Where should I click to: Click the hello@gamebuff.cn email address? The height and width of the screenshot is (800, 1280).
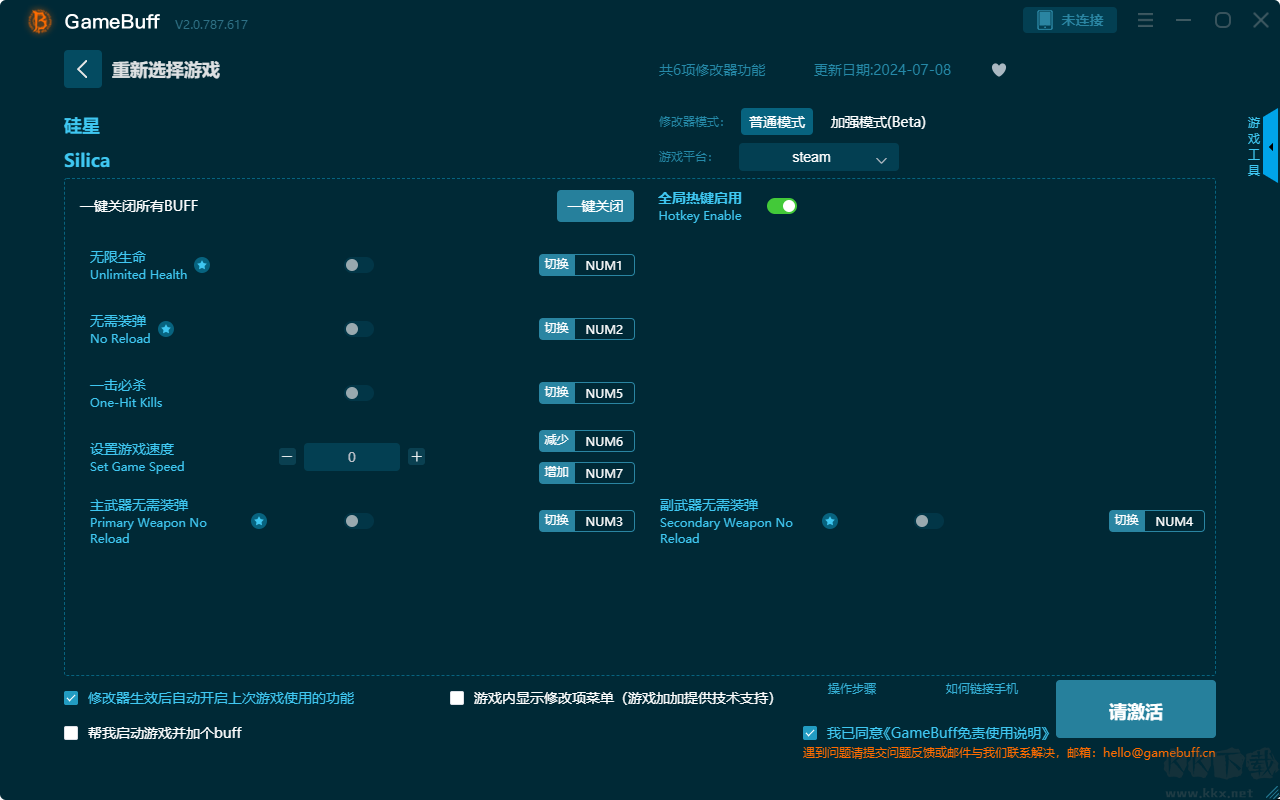click(1159, 753)
